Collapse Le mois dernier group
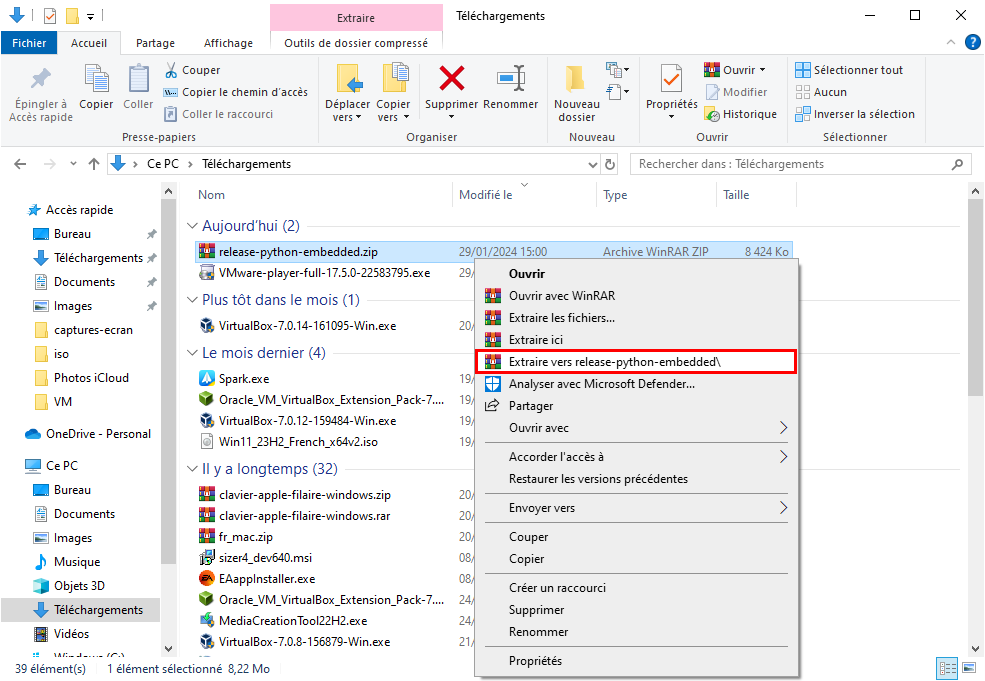985x681 pixels. pyautogui.click(x=192, y=352)
